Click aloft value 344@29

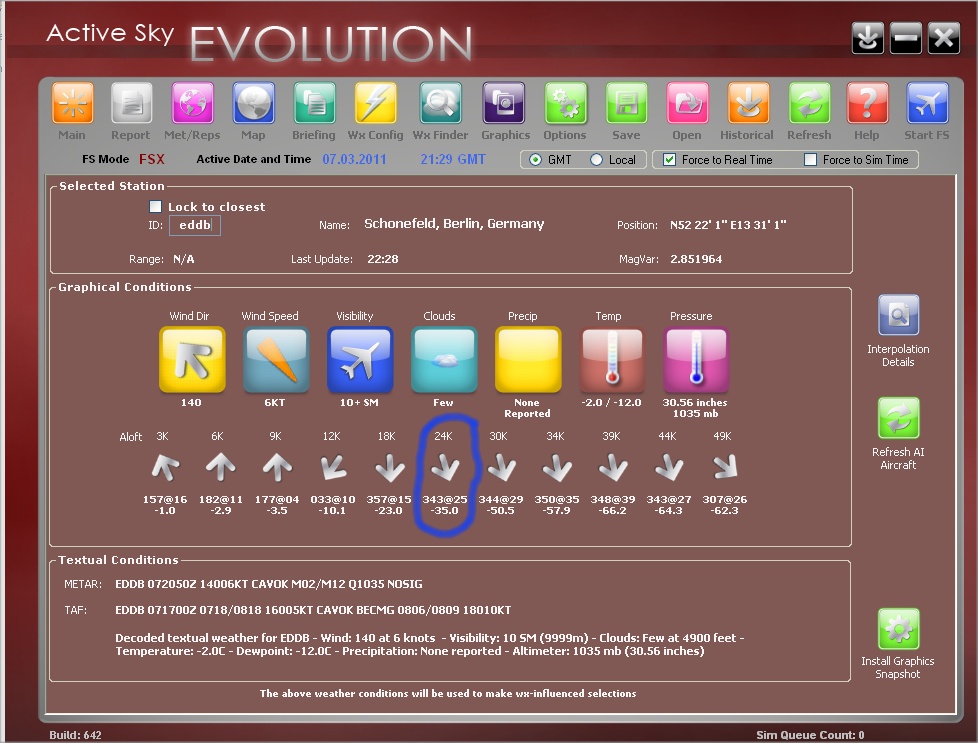[x=501, y=500]
